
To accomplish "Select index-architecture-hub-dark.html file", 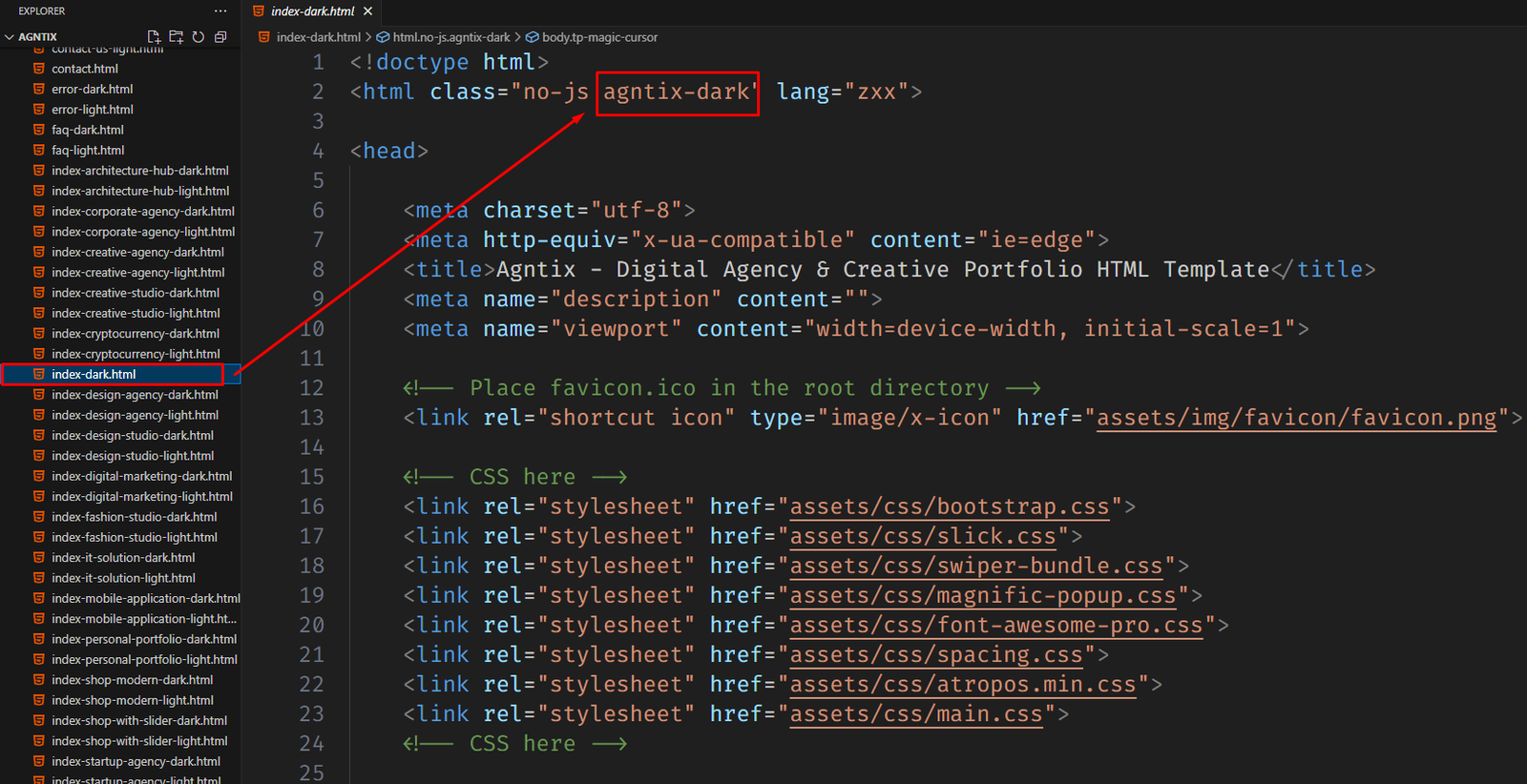I will click(x=140, y=171).
